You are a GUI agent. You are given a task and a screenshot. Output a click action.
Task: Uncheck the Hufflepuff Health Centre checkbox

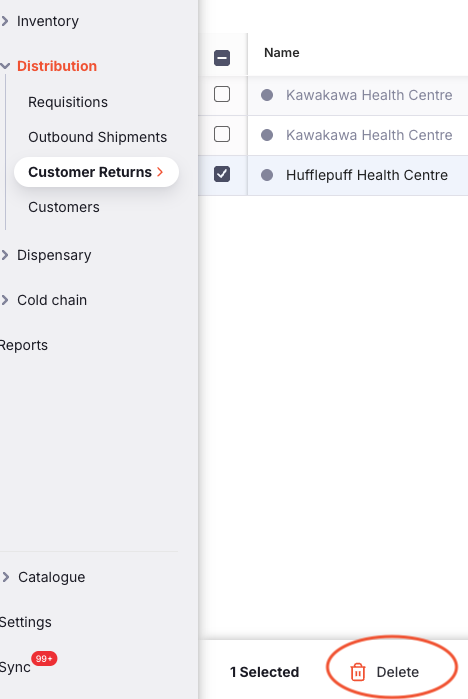222,174
